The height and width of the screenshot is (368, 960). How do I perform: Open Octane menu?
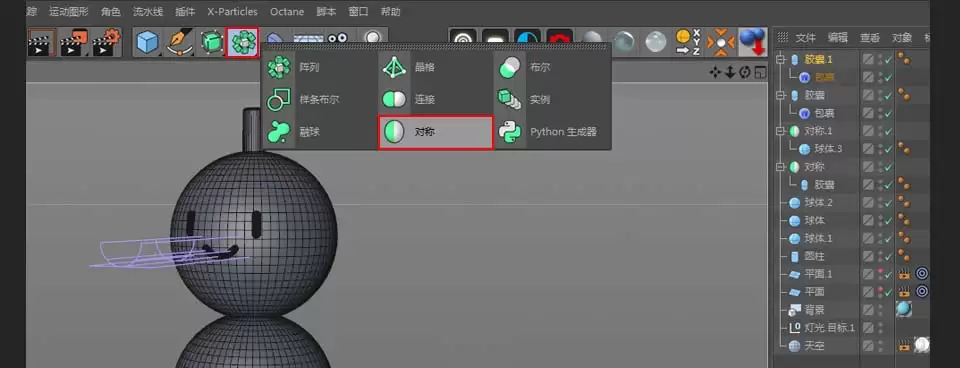tap(287, 12)
